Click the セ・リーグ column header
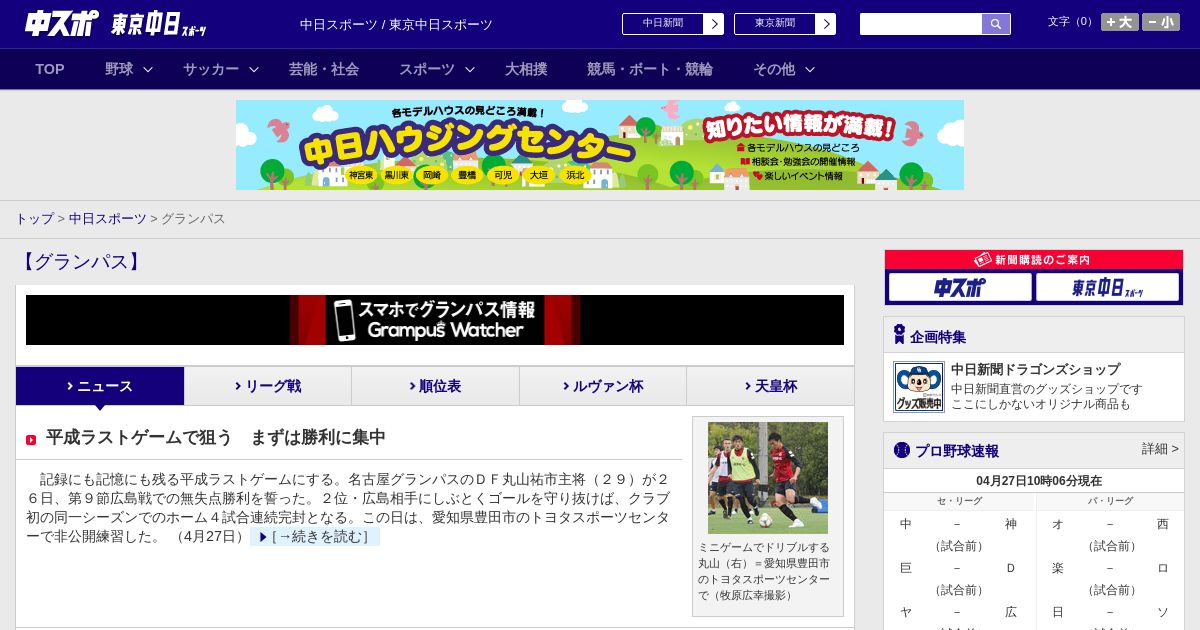1200x630 pixels. tap(960, 501)
